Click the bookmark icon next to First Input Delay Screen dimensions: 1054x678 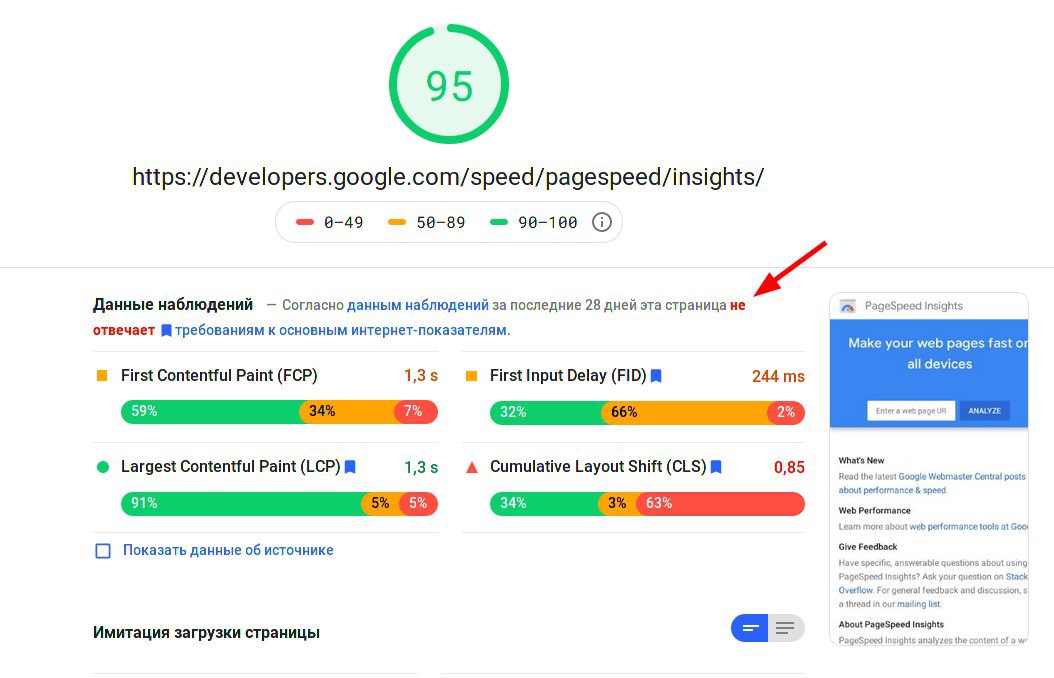tap(656, 376)
